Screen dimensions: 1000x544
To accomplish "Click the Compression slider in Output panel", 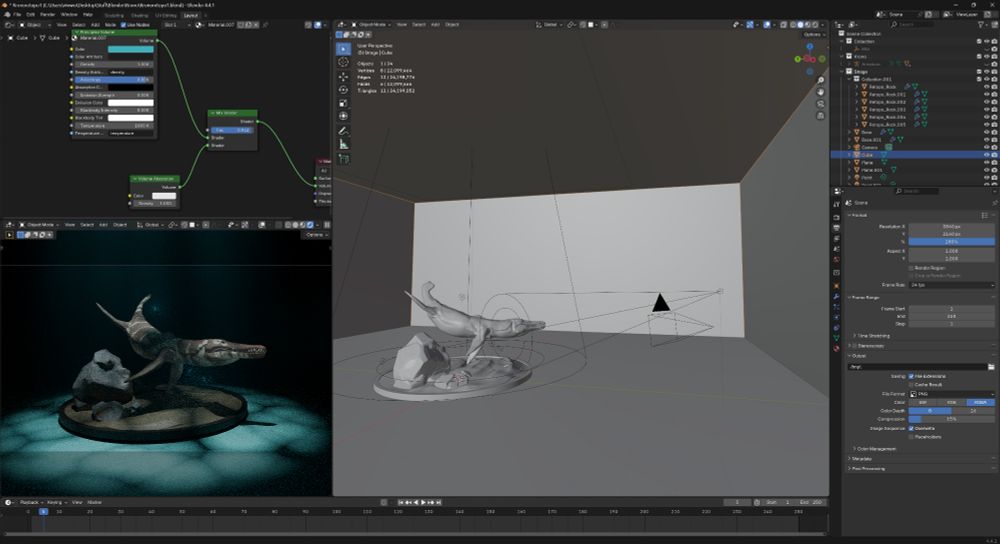I will [x=952, y=419].
